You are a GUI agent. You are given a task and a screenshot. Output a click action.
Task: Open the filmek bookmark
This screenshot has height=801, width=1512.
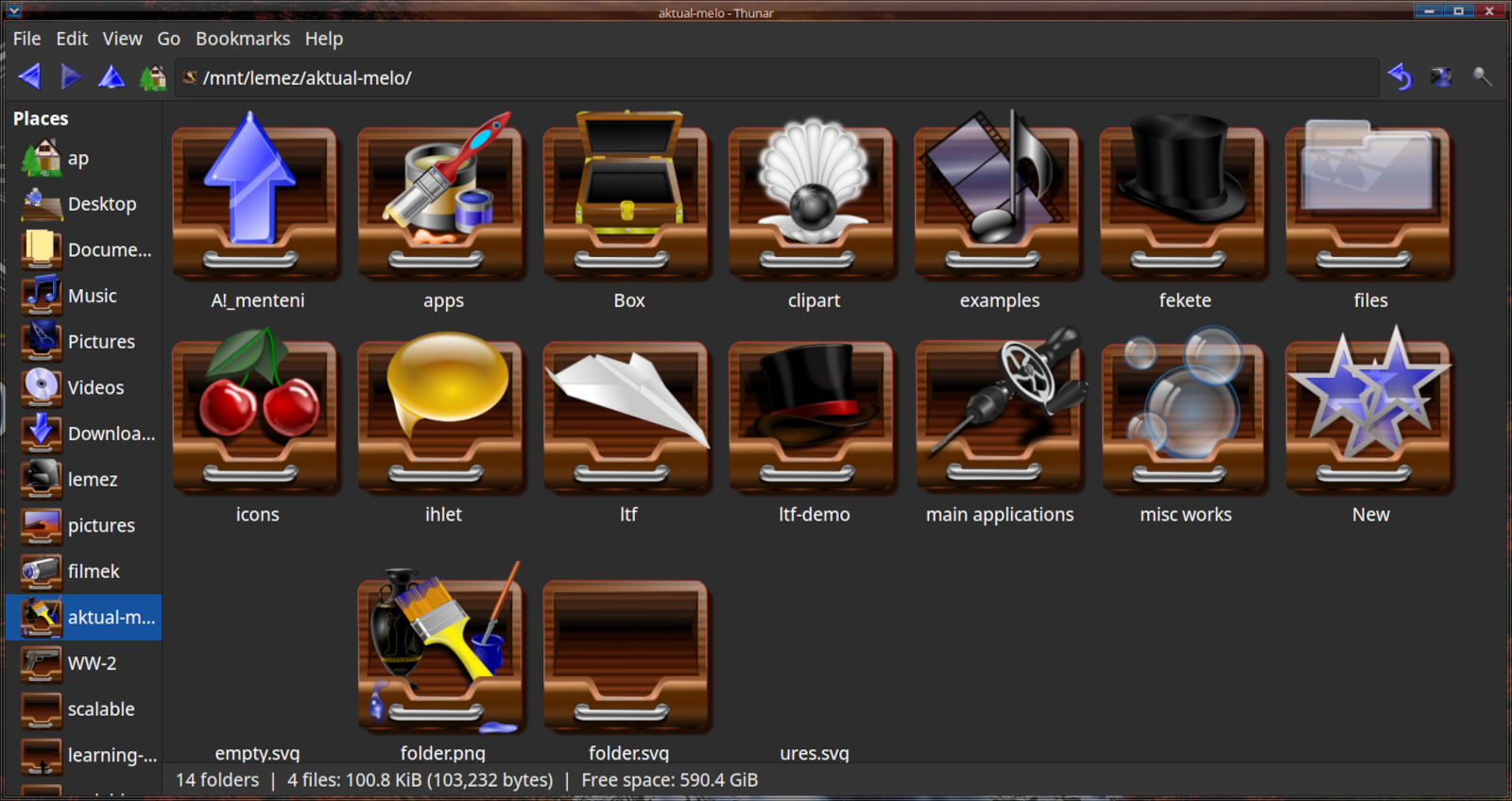click(x=83, y=571)
